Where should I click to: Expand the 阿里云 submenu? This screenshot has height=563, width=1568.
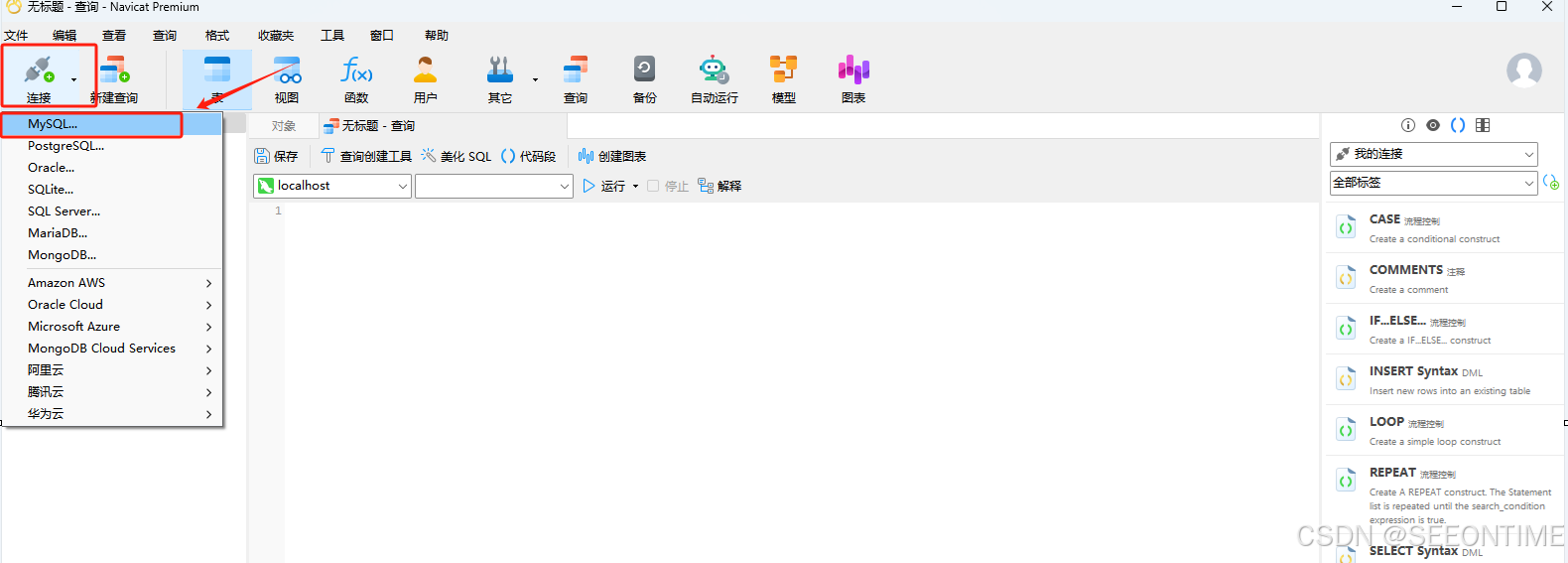112,370
